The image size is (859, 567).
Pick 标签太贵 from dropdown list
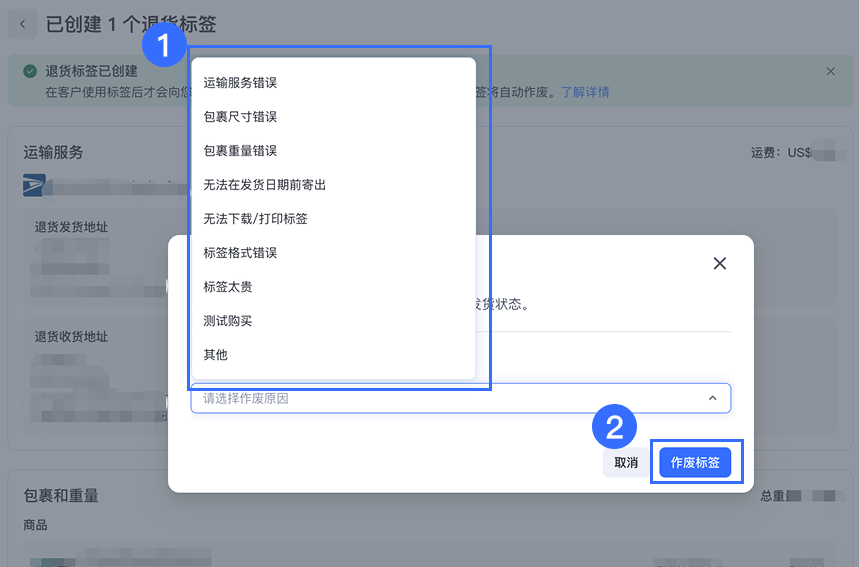point(333,287)
